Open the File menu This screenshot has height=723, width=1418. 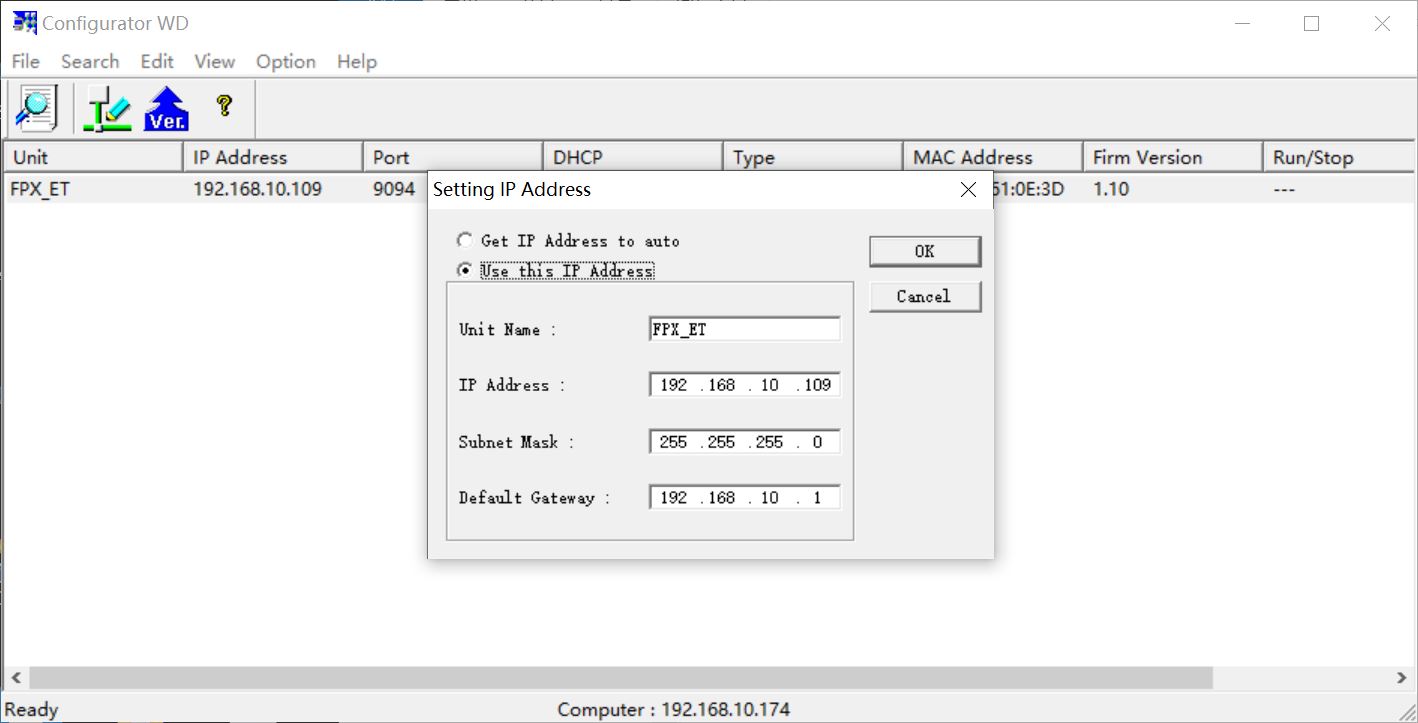coord(25,62)
